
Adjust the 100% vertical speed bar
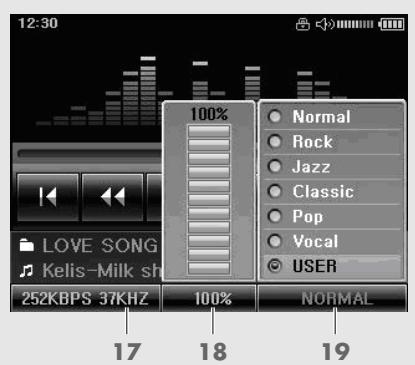pyautogui.click(x=209, y=200)
